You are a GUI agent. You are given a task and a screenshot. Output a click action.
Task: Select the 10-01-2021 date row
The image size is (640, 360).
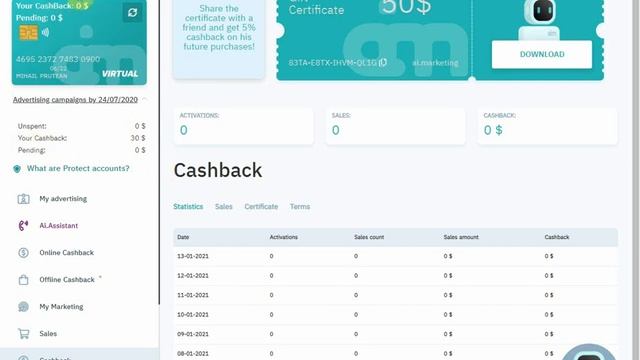(396, 315)
